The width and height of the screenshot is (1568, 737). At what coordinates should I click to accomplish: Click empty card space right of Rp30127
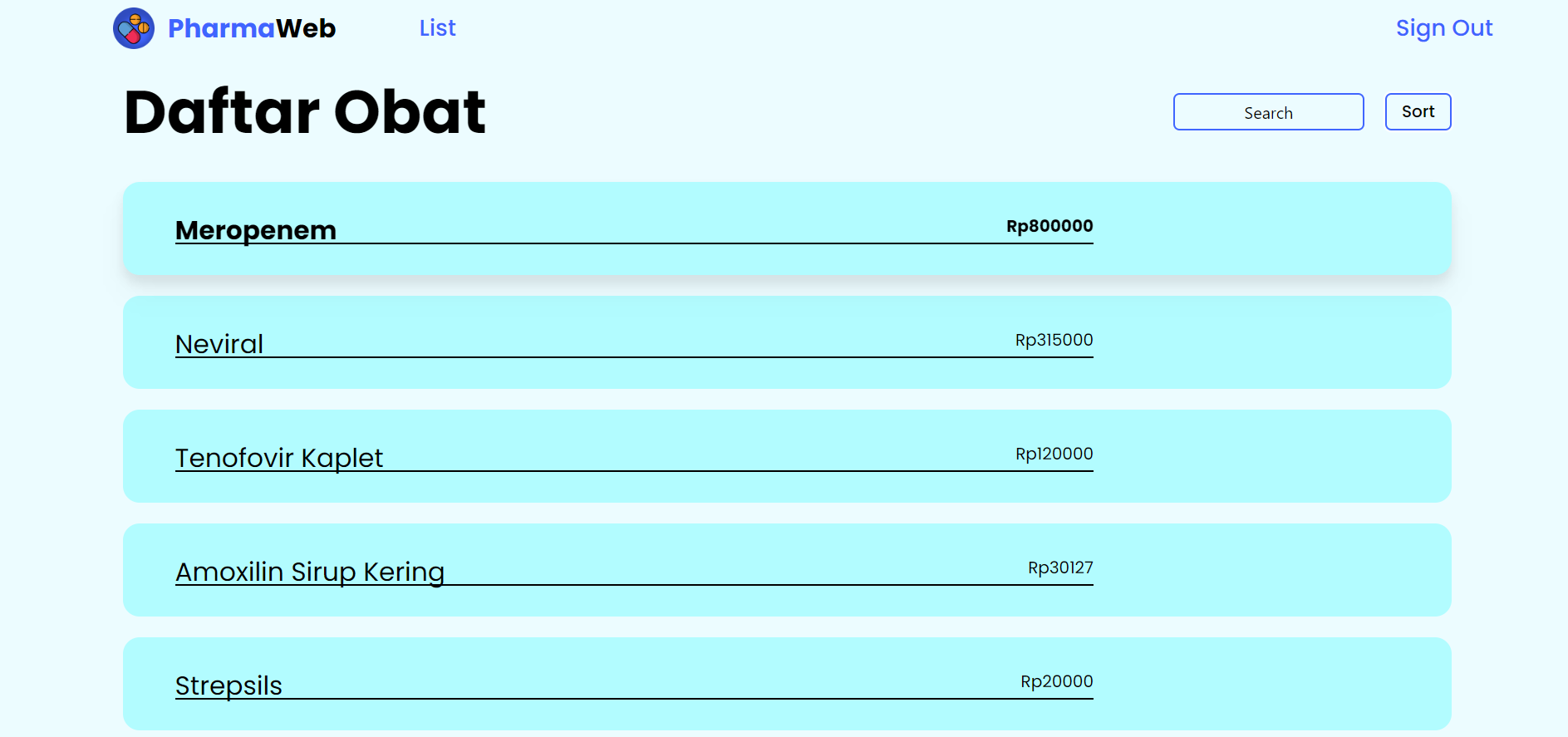click(x=1271, y=570)
